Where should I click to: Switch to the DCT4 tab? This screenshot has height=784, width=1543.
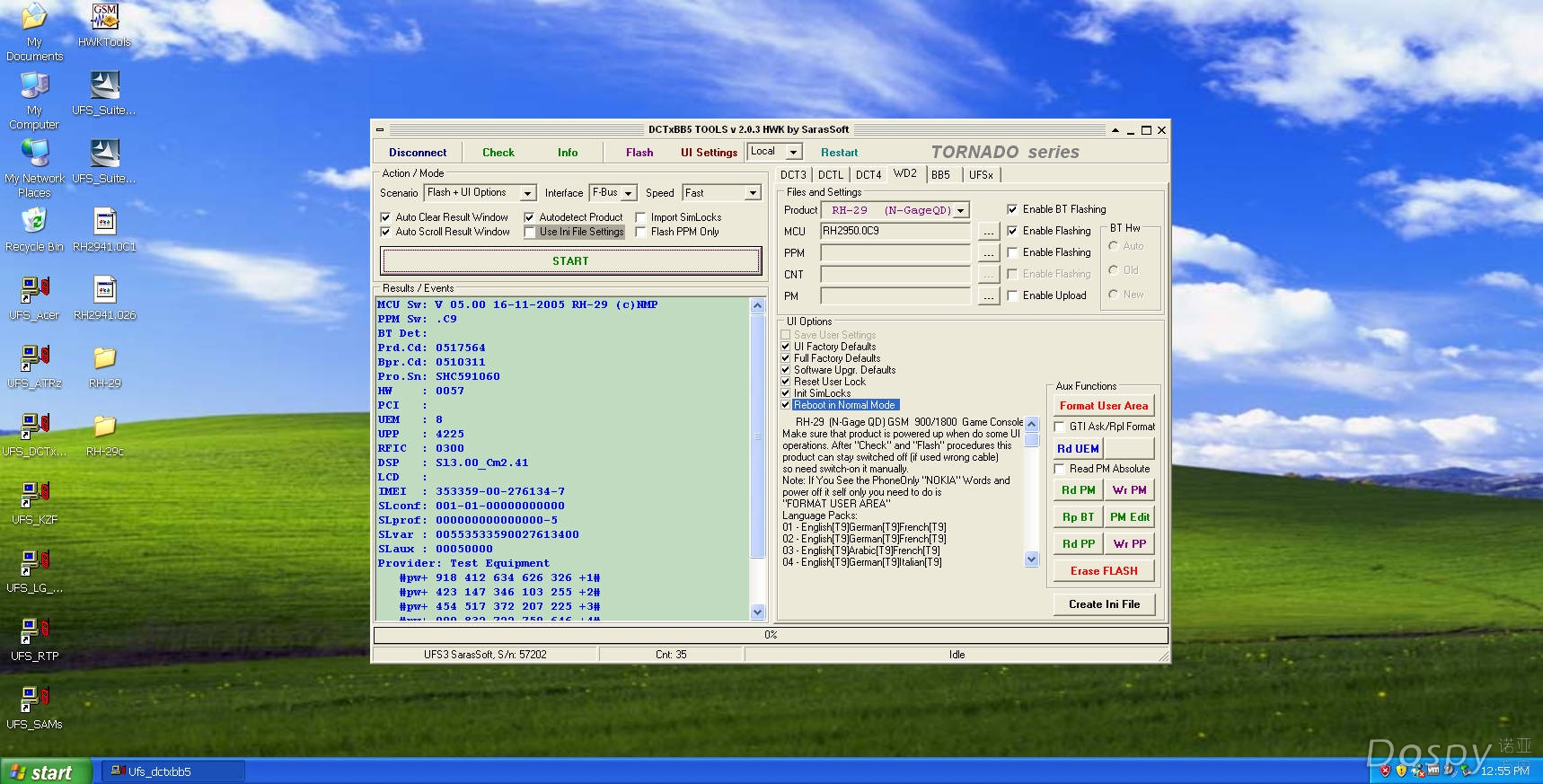(868, 175)
